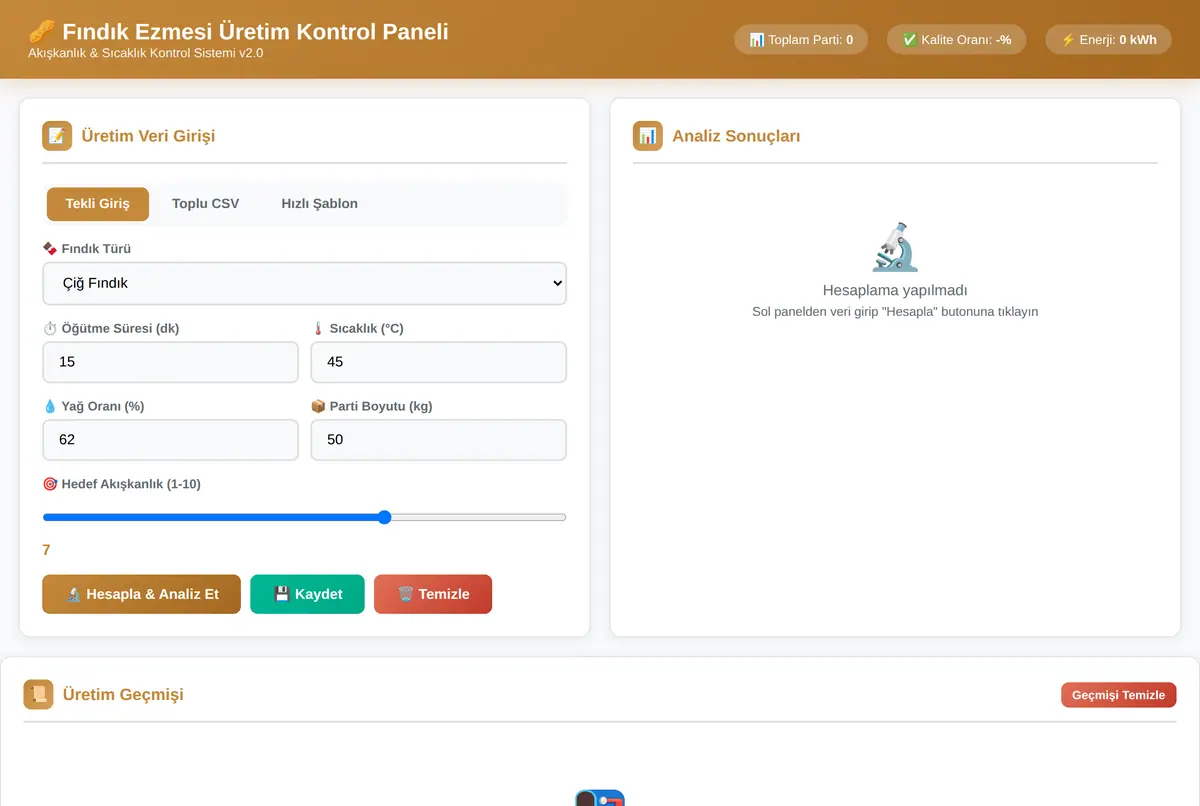The height and width of the screenshot is (806, 1200).
Task: Click the notepad icon beside Üretim Veri Girişi
Action: pyautogui.click(x=57, y=136)
